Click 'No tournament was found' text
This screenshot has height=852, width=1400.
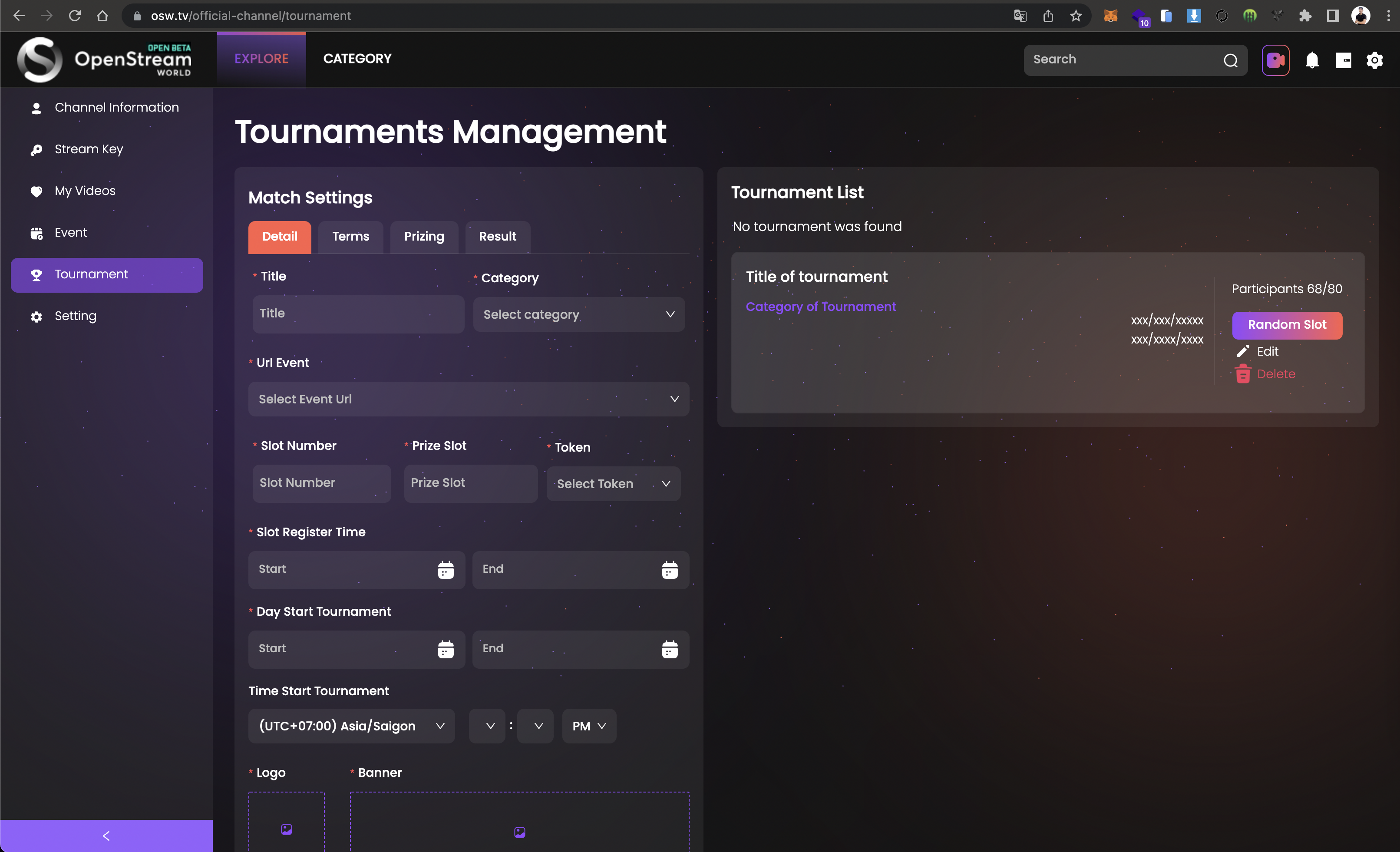816,227
